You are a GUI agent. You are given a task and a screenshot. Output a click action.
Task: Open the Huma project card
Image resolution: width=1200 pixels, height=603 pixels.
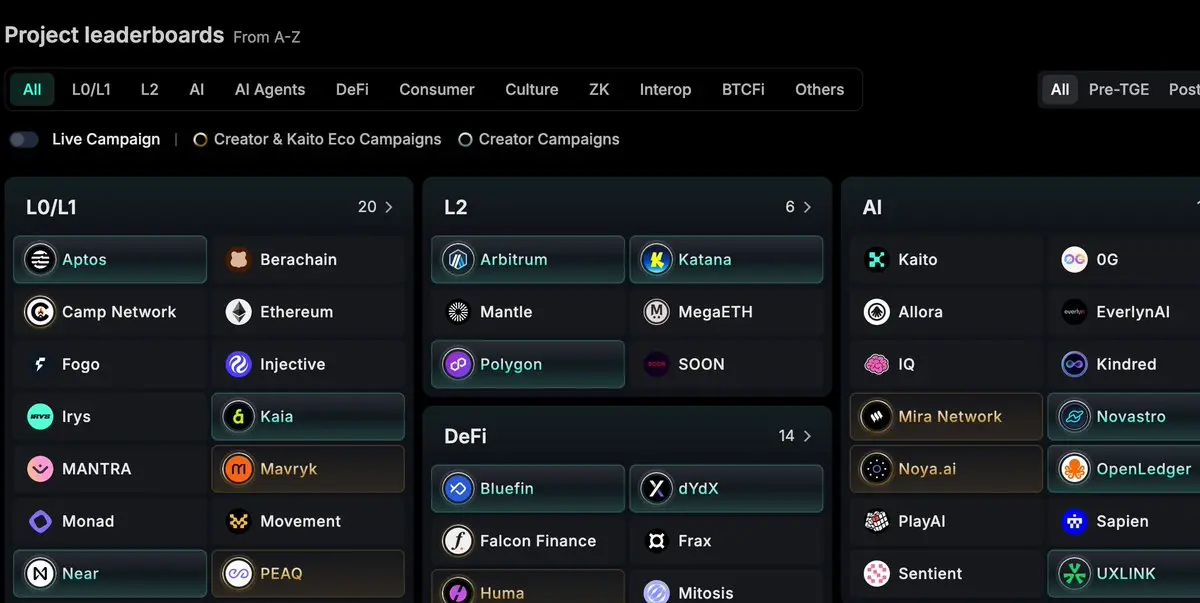pyautogui.click(x=528, y=587)
